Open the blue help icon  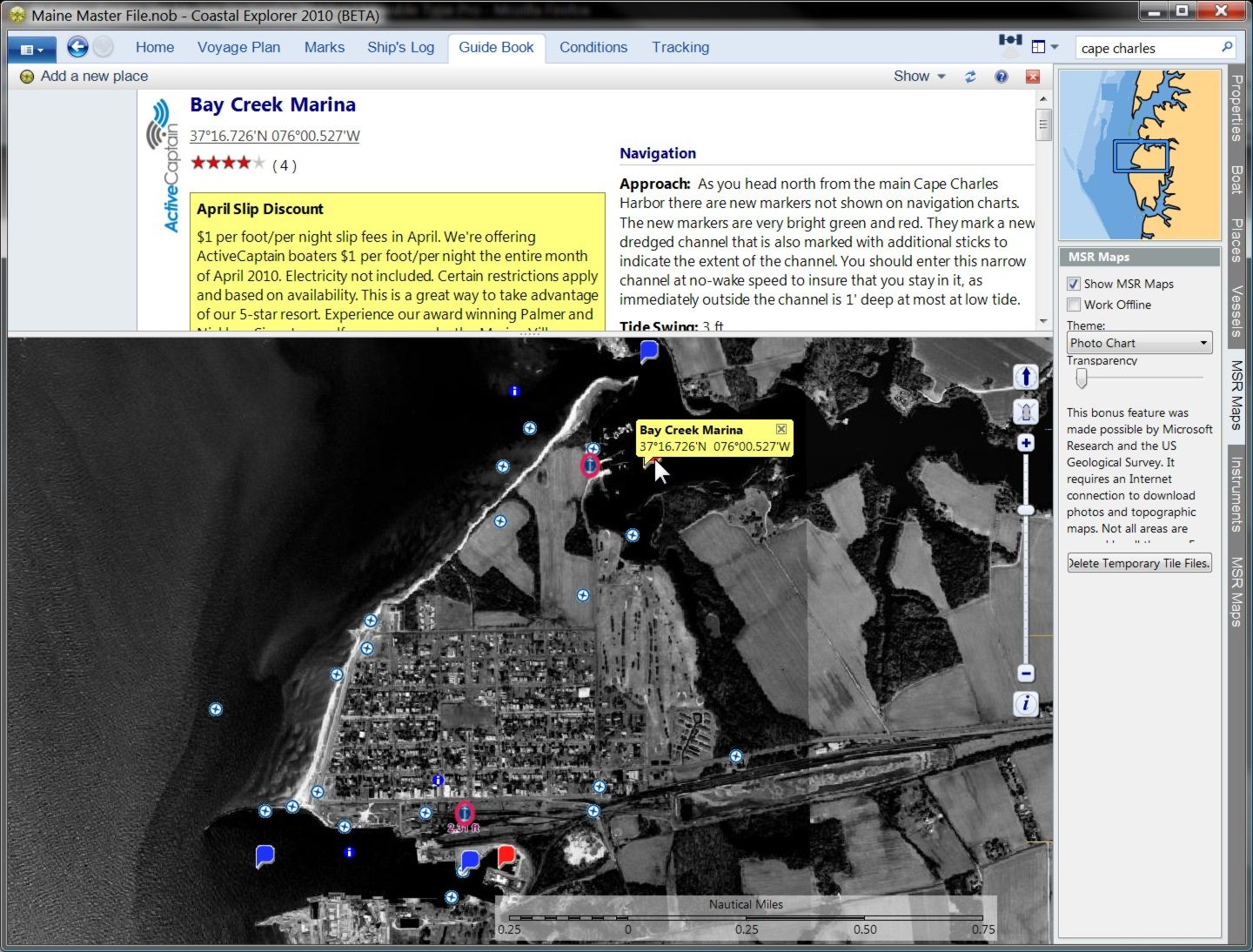[x=1002, y=77]
